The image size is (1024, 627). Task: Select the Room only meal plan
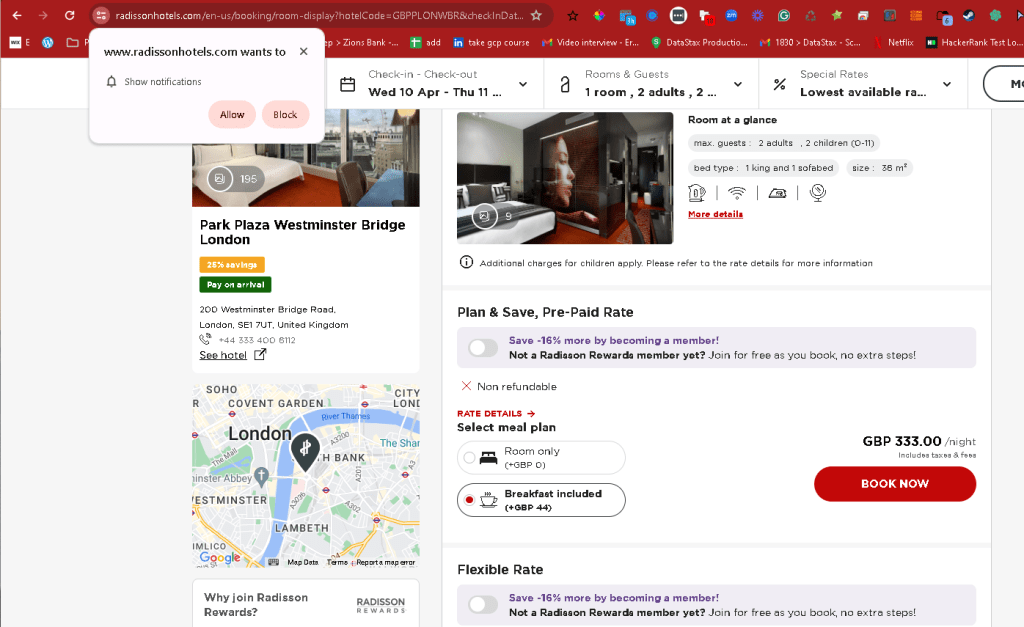pos(541,457)
